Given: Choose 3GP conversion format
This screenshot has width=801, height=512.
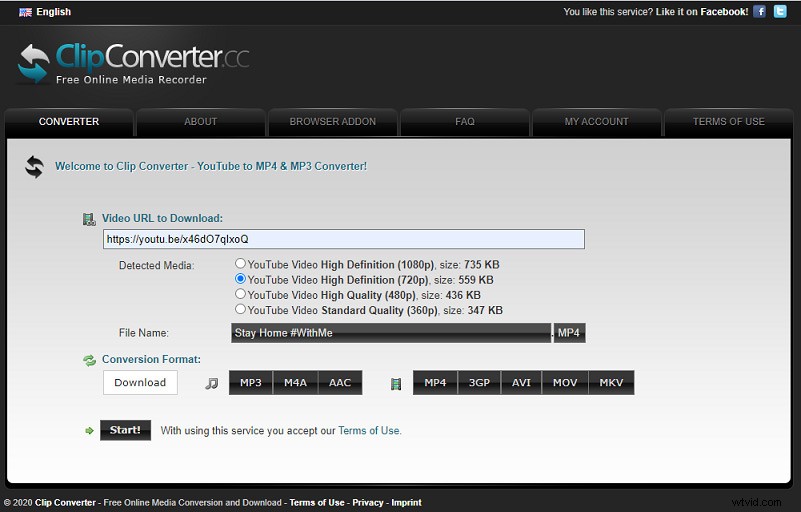Looking at the screenshot, I should tap(479, 383).
